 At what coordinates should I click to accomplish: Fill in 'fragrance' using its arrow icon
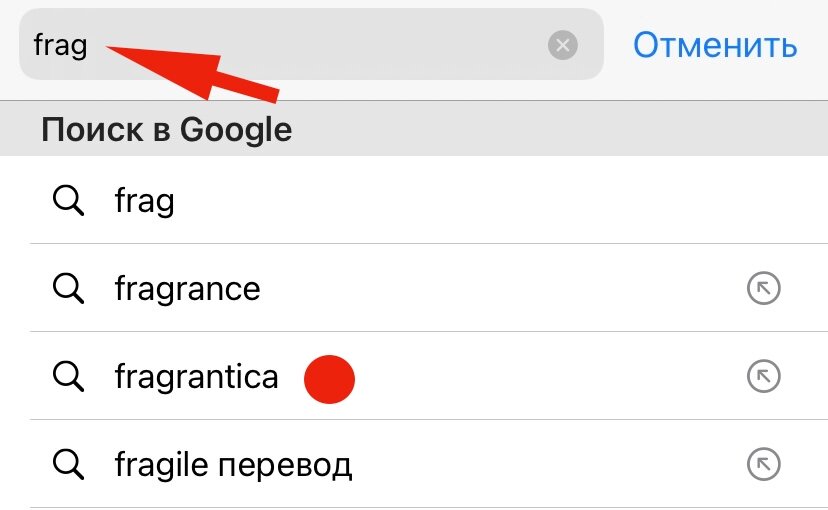(x=763, y=289)
